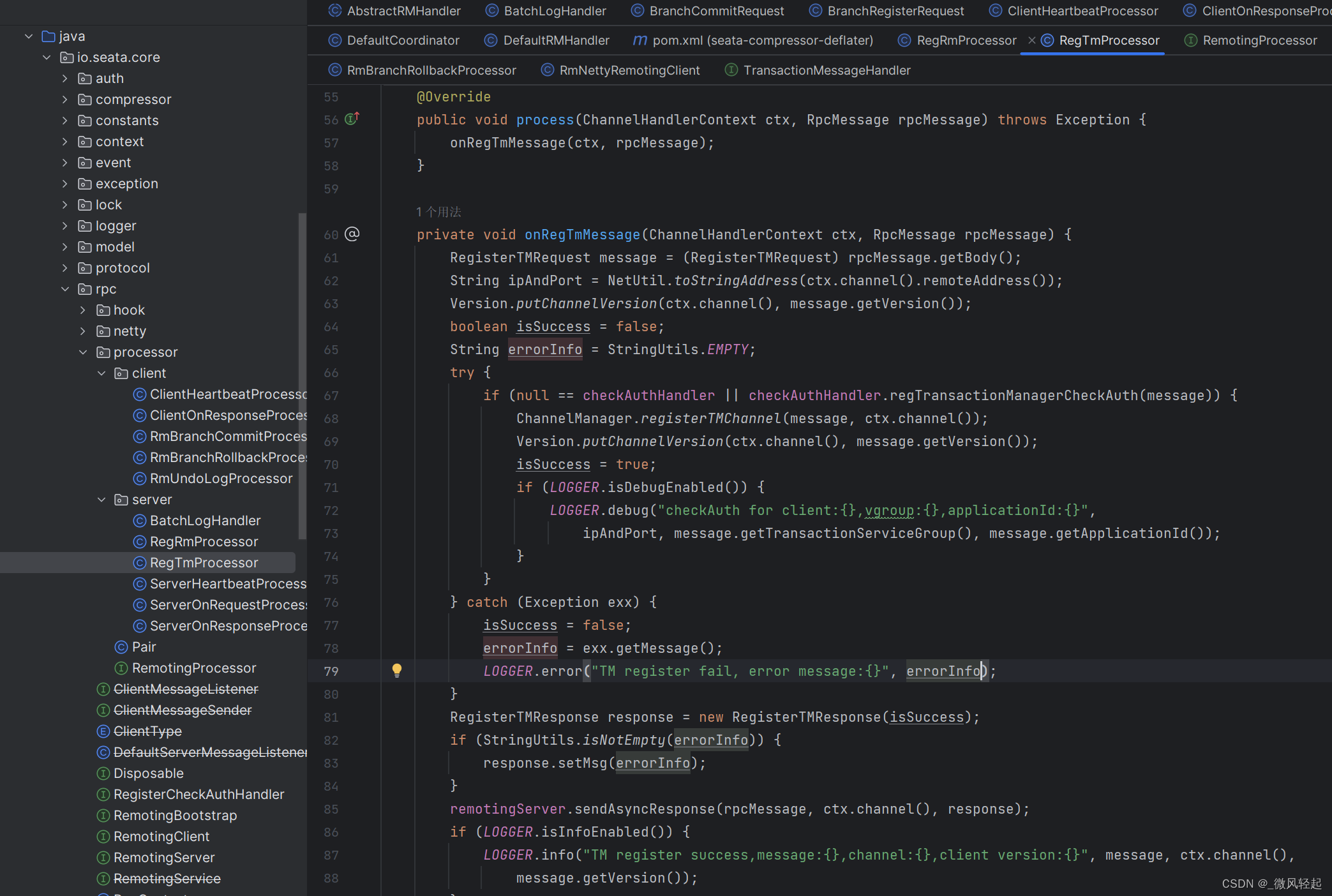Close the RegTmProcessor editor tab

tap(1031, 40)
